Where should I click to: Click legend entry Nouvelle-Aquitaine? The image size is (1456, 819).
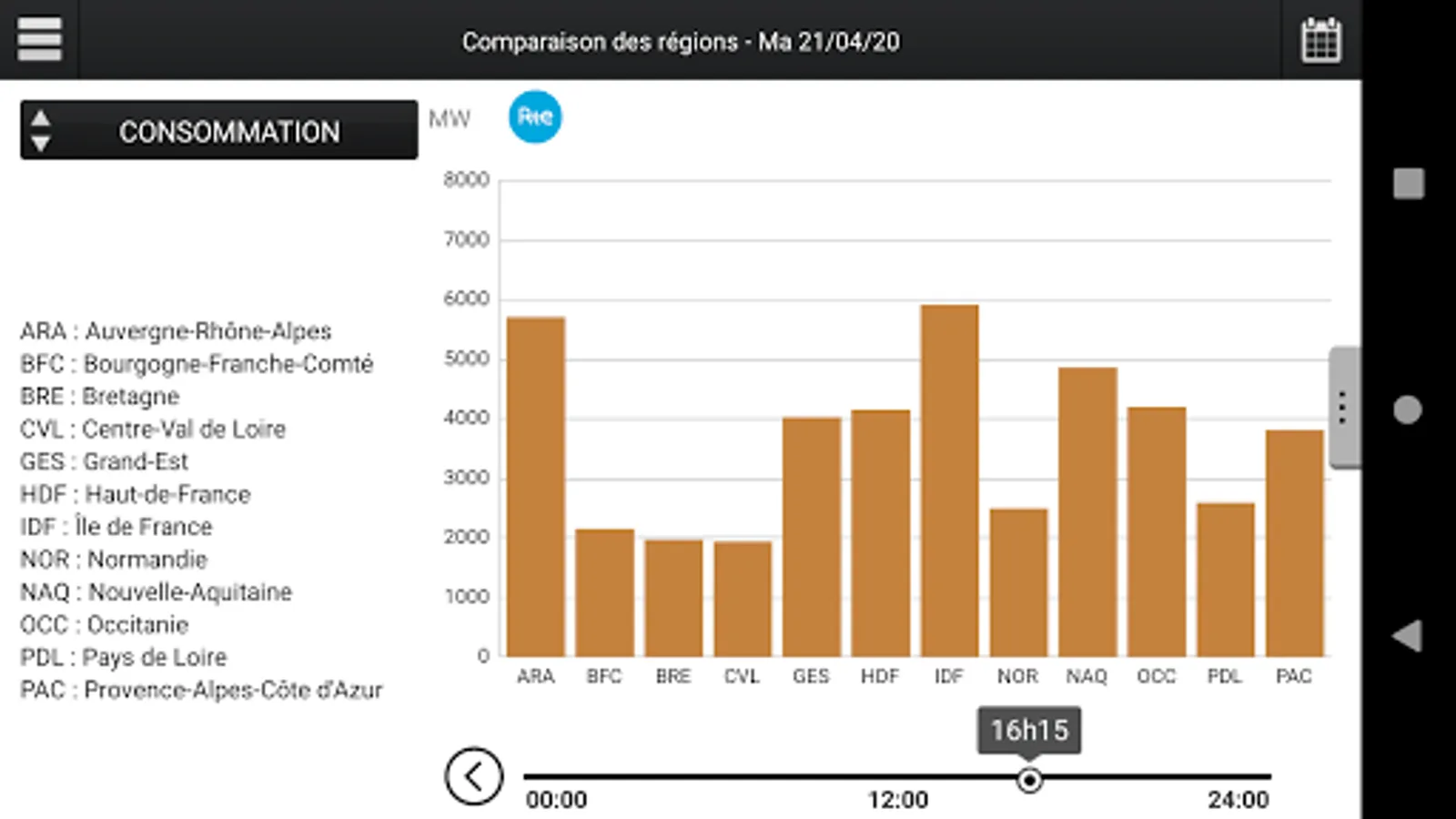click(x=157, y=591)
